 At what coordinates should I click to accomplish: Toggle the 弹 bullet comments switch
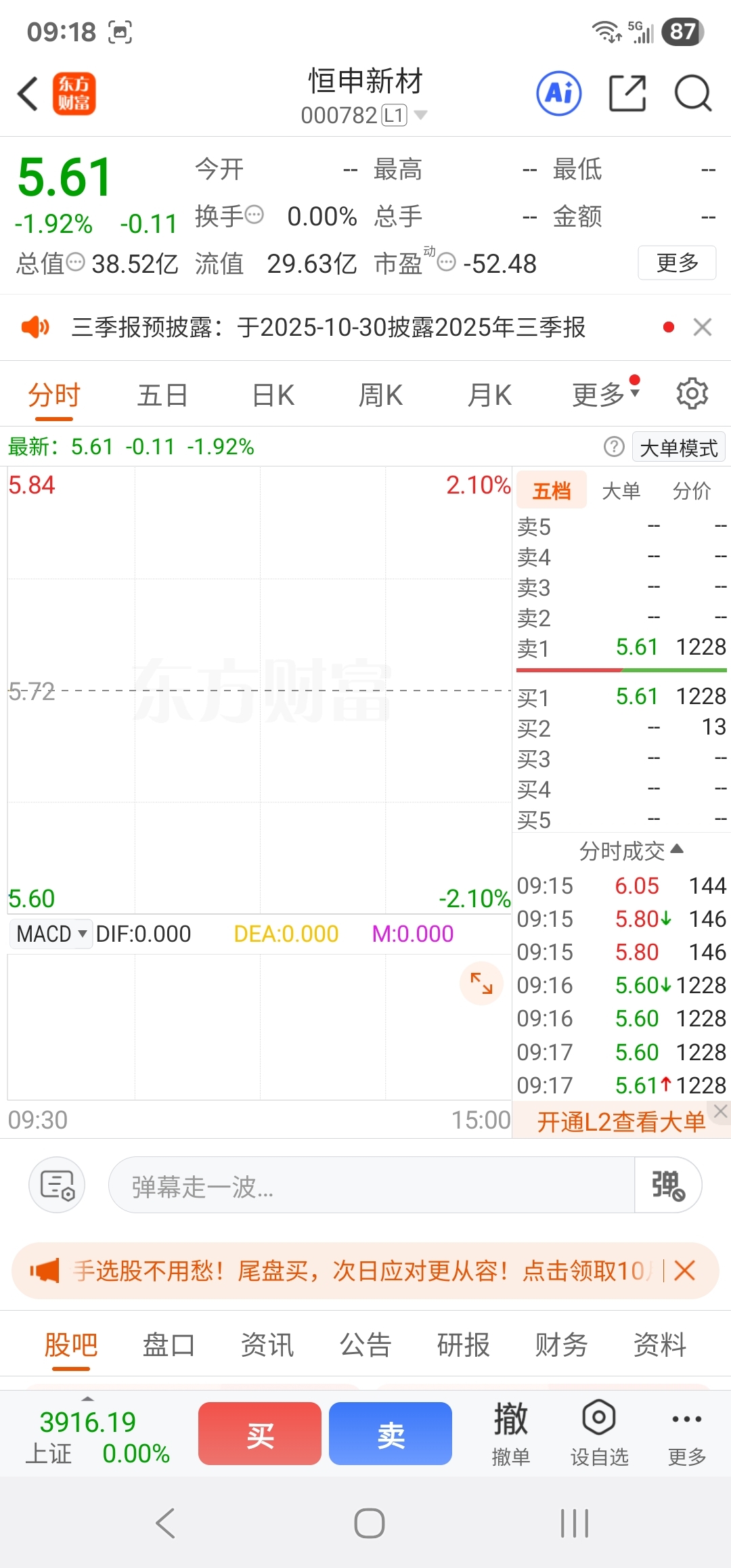pos(667,1185)
